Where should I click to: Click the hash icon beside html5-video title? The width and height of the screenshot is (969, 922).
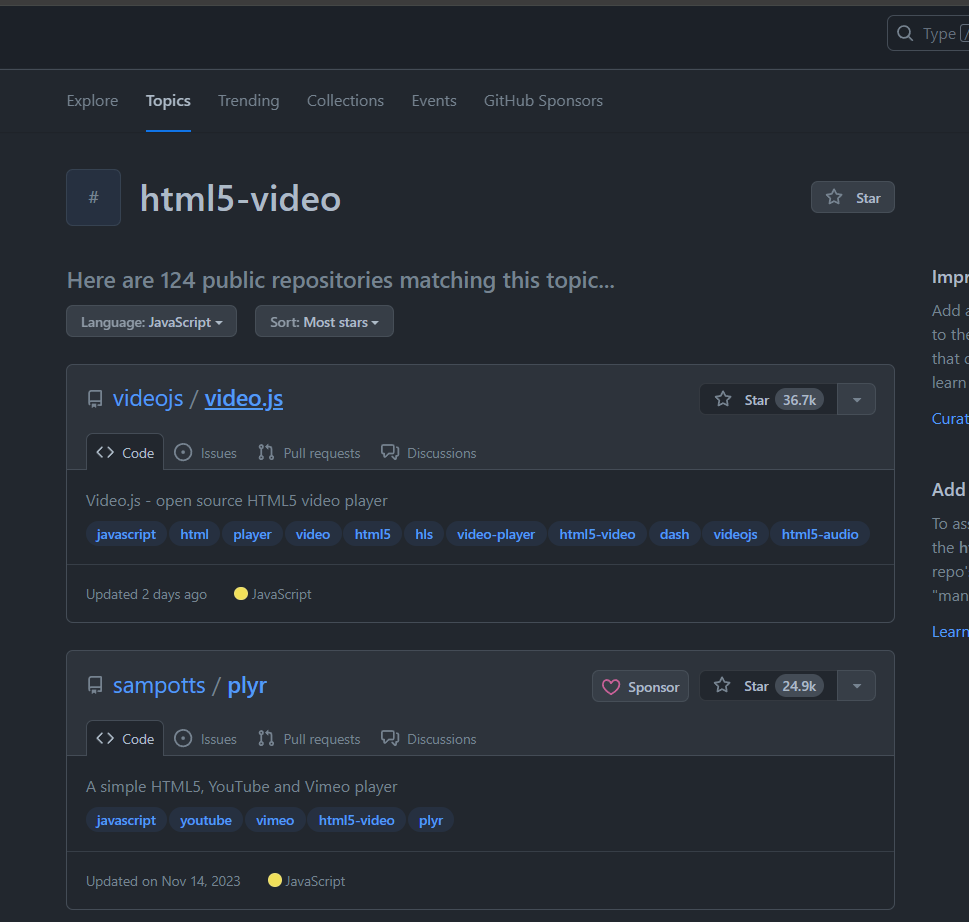(x=93, y=197)
